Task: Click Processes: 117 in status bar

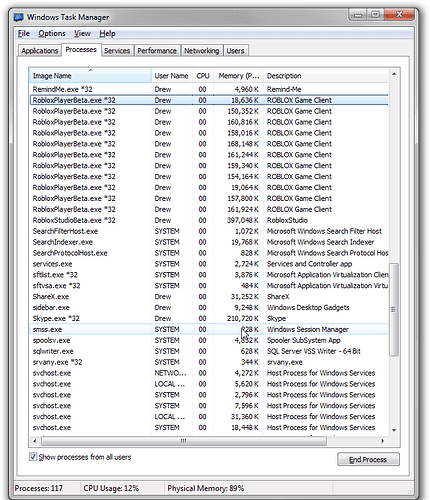Action: point(39,488)
